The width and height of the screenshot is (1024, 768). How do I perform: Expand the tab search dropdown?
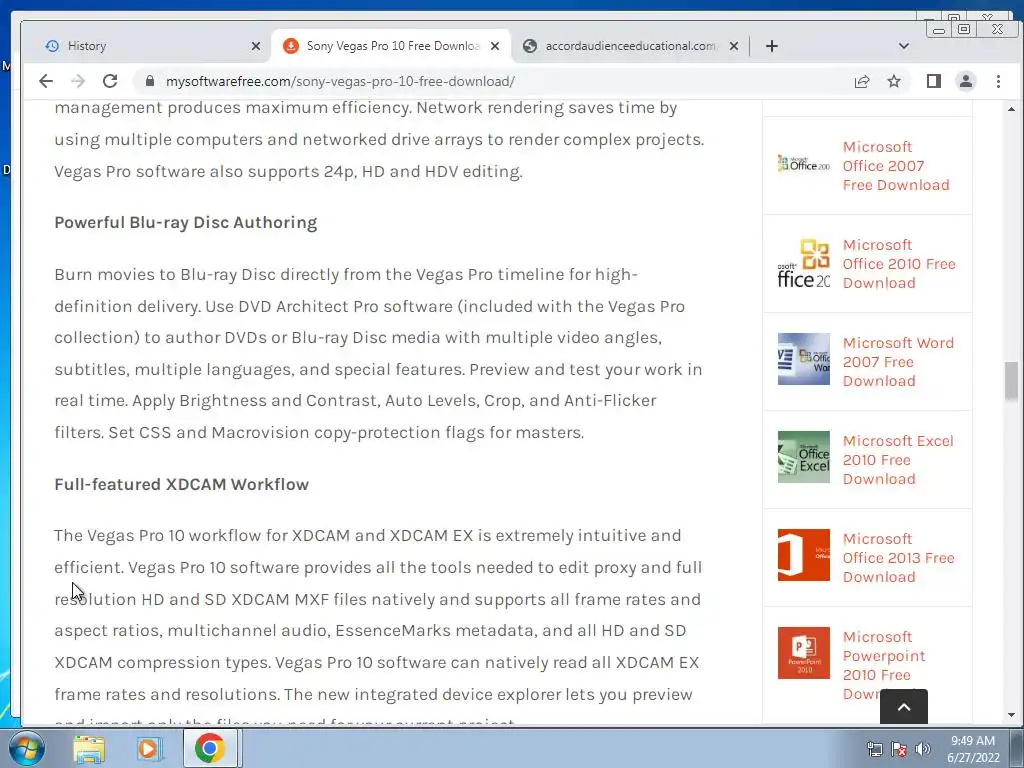pos(904,46)
